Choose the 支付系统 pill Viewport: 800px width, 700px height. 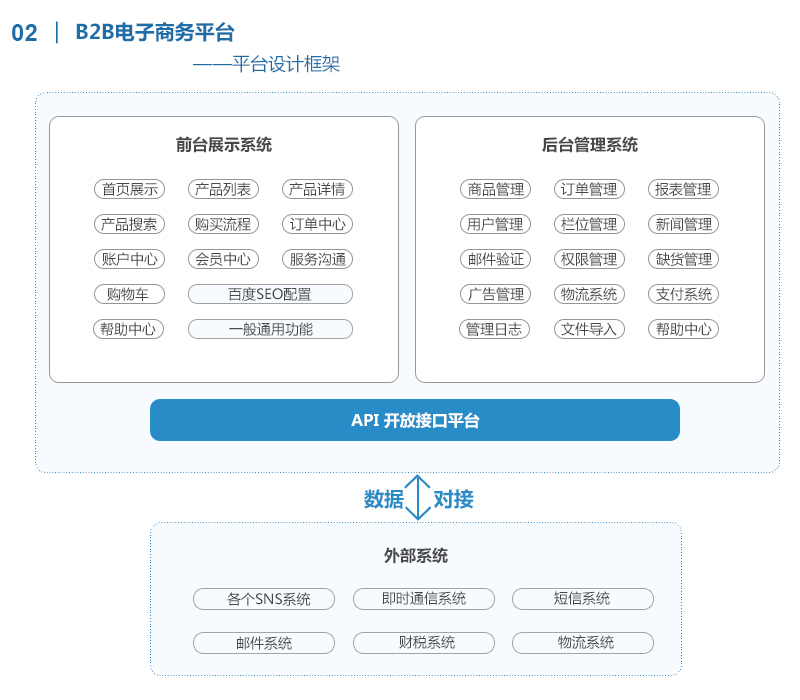point(683,294)
